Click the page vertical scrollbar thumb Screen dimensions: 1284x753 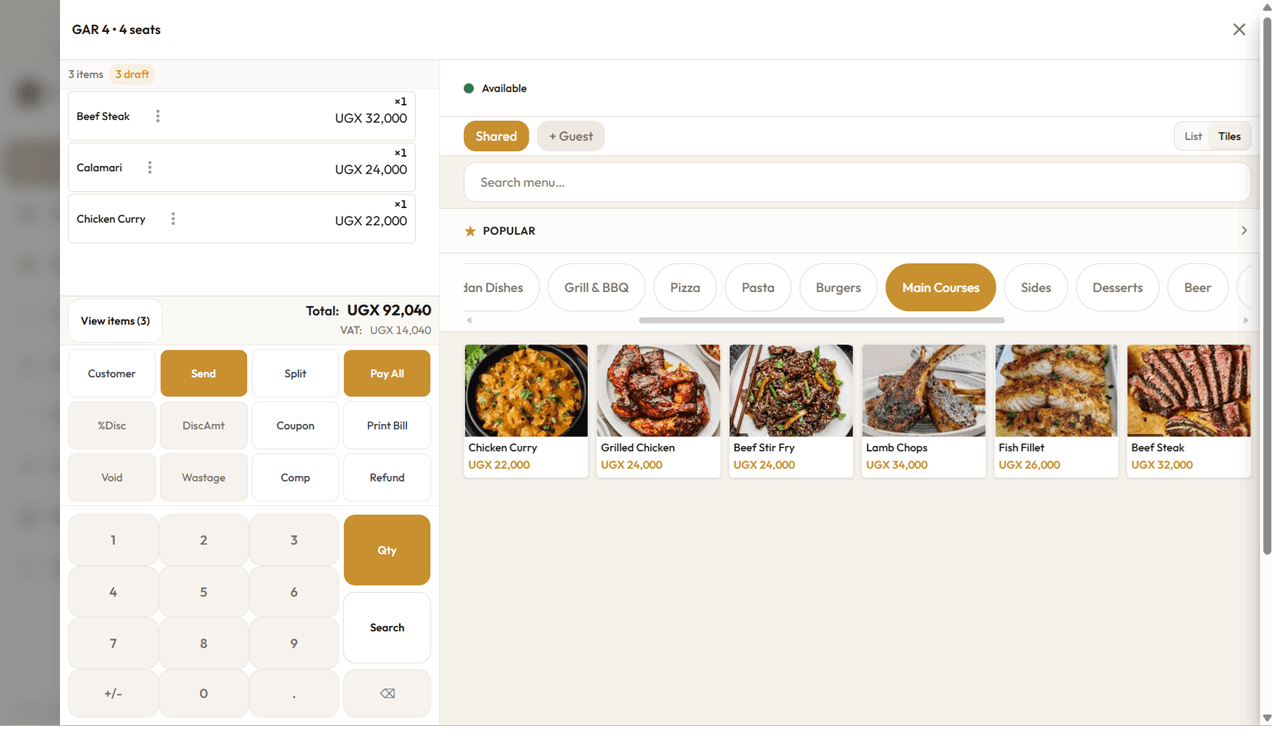(x=1267, y=285)
